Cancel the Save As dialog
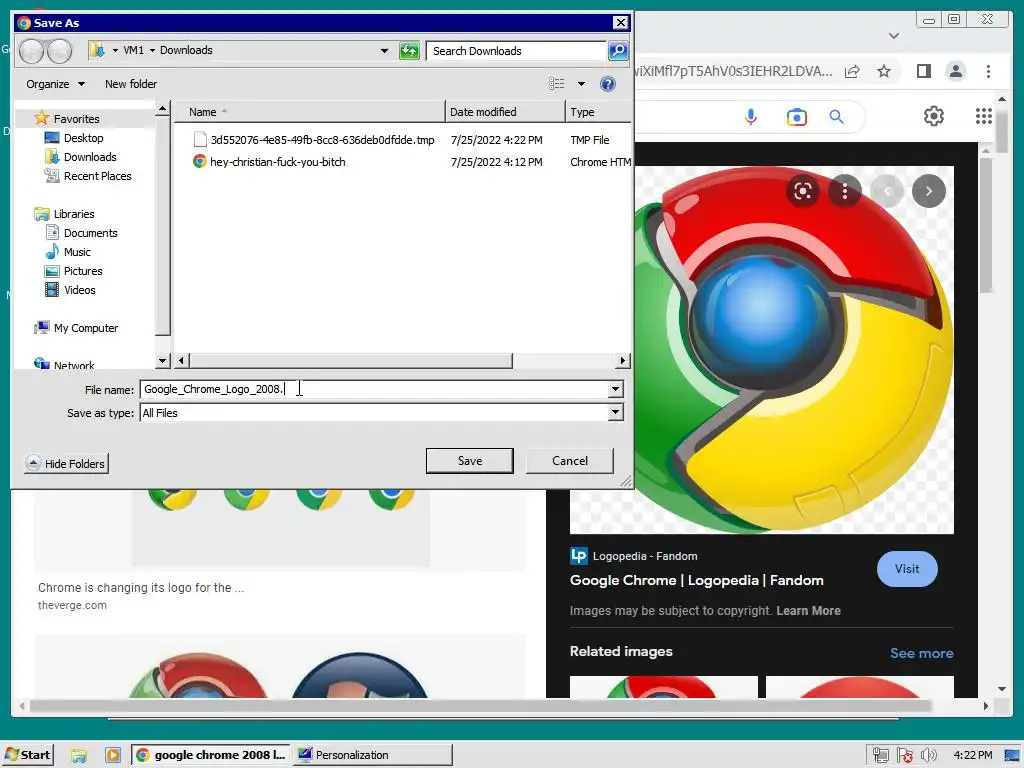1024x768 pixels. pyautogui.click(x=569, y=461)
